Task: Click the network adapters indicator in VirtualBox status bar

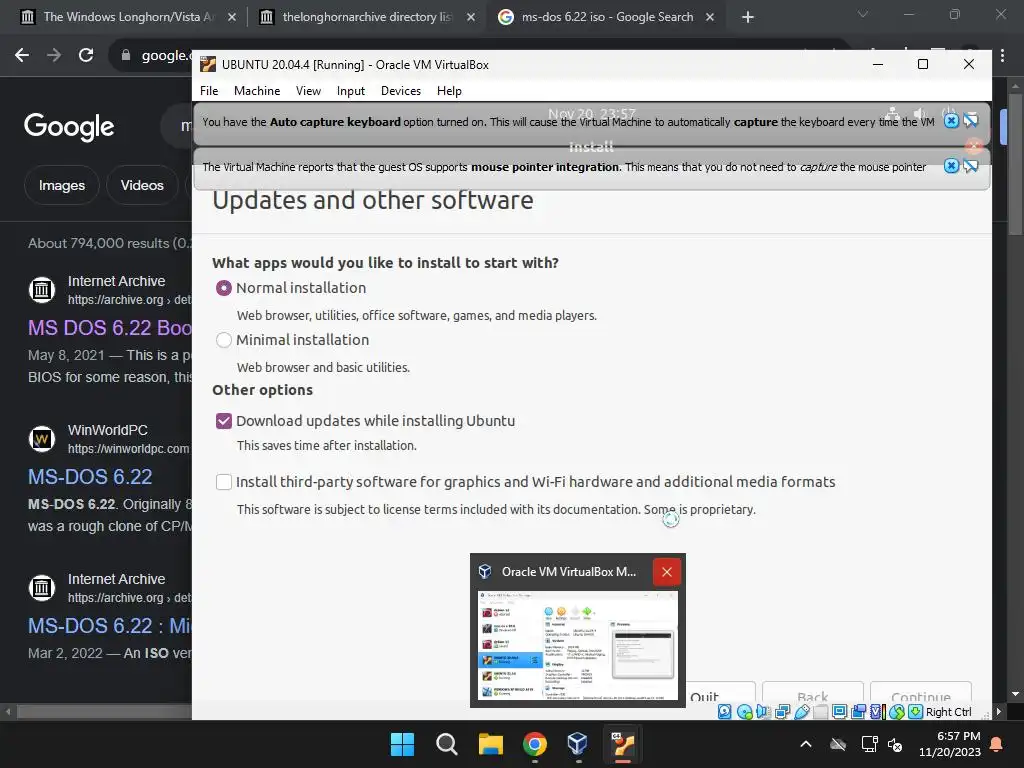Action: (782, 712)
